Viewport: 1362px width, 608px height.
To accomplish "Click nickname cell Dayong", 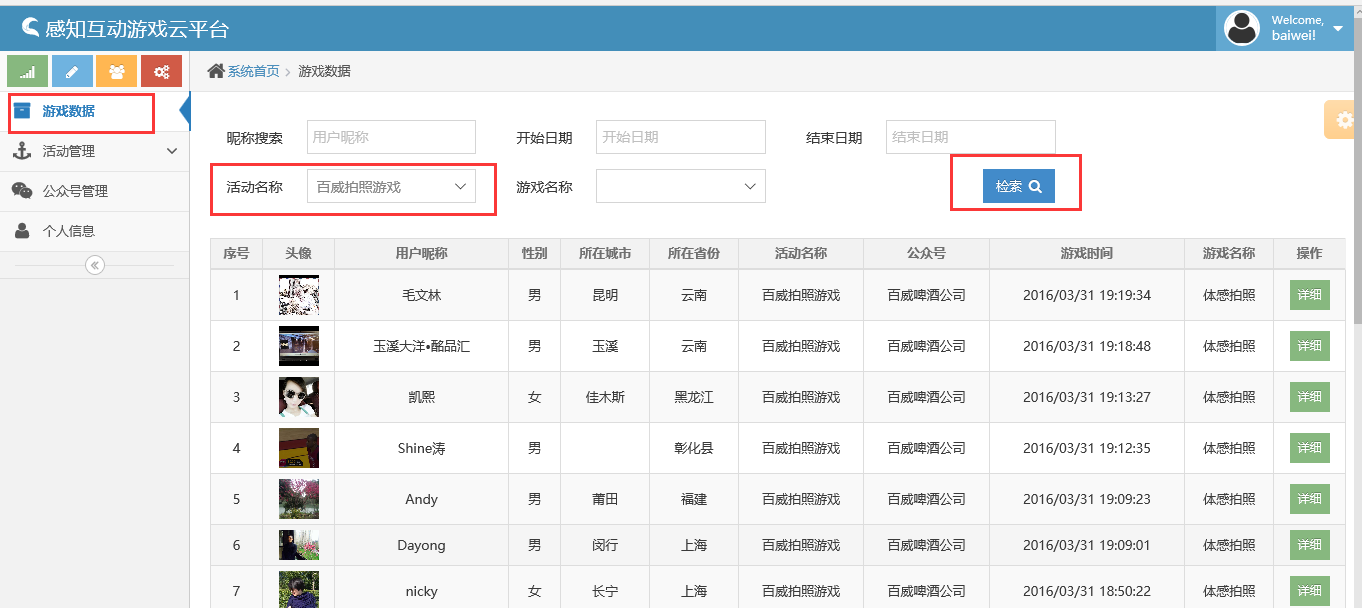I will click(421, 545).
